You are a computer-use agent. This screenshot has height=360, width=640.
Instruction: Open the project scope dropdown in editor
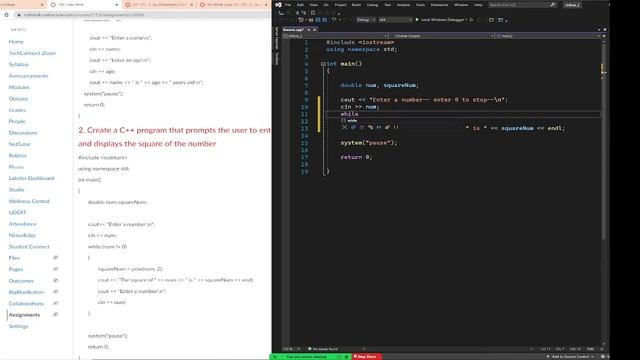335,36
